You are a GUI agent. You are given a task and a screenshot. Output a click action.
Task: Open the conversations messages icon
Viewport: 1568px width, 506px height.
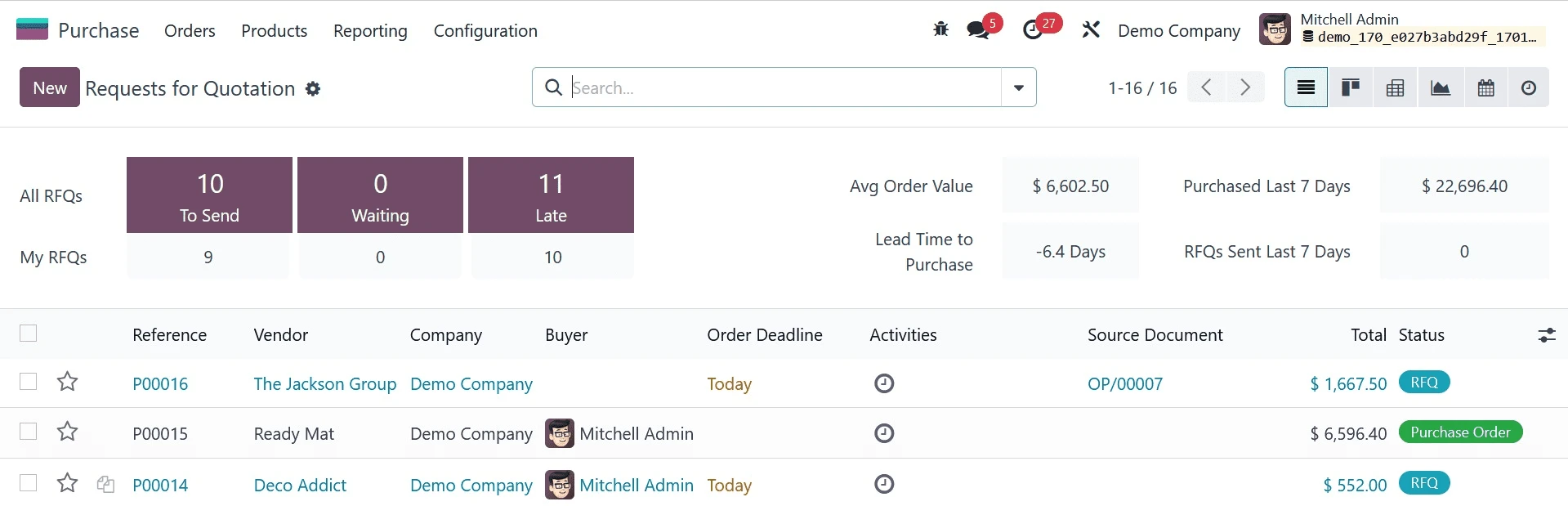click(x=978, y=30)
